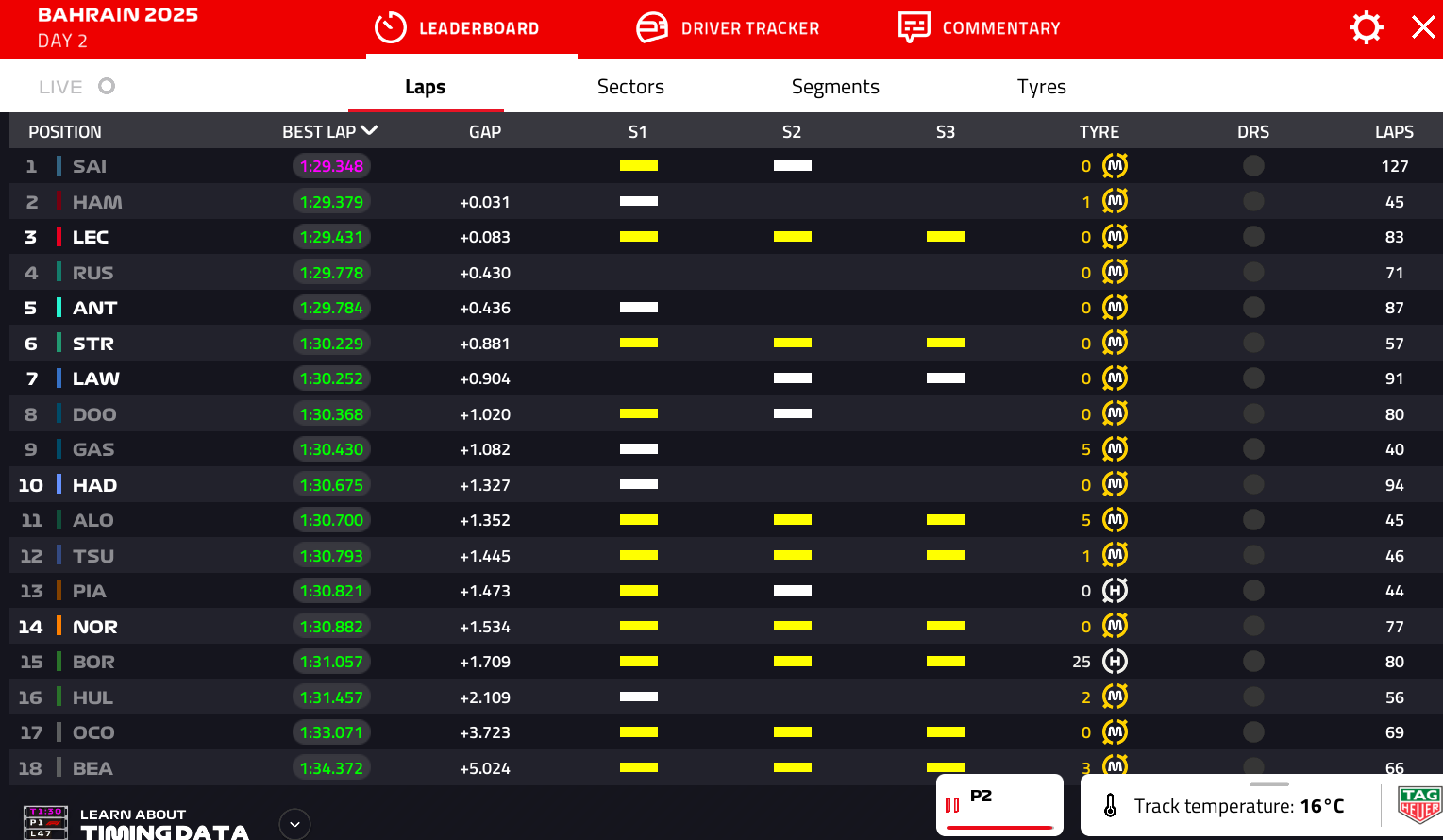Switch to the Driver Tracker view
1443x840 pixels.
(728, 28)
